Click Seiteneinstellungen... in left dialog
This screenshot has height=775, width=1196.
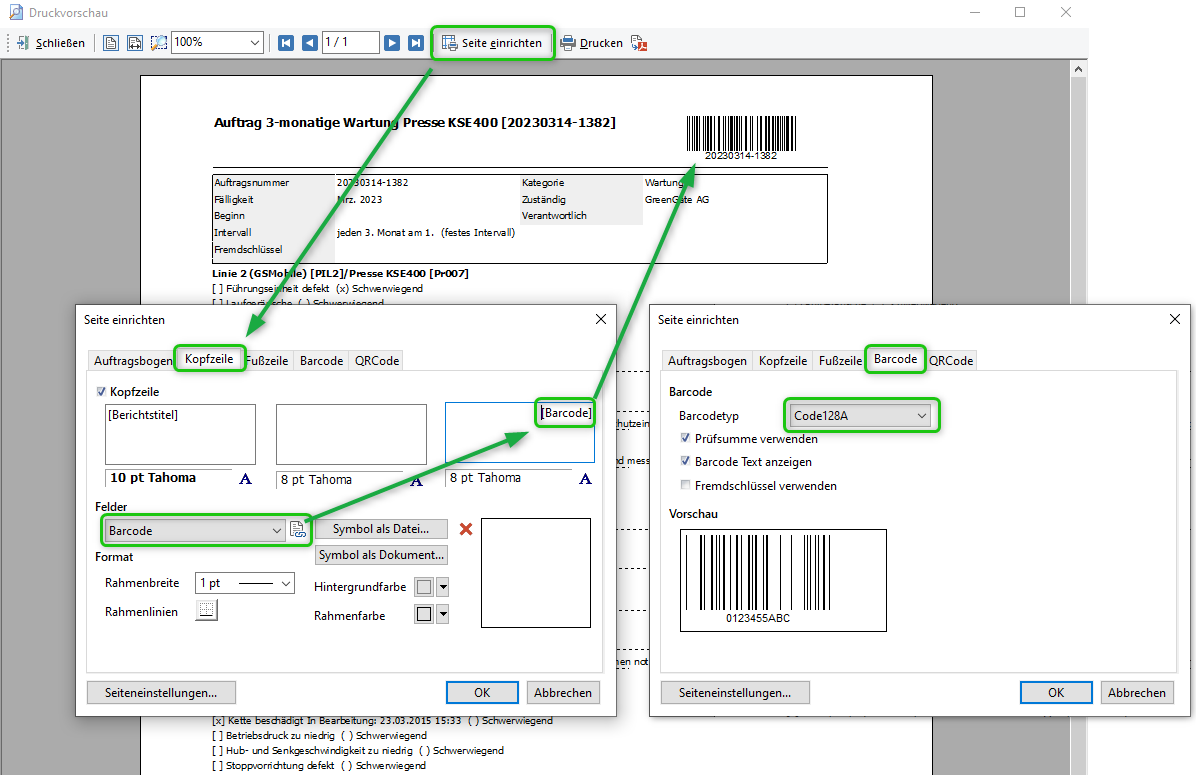(161, 693)
